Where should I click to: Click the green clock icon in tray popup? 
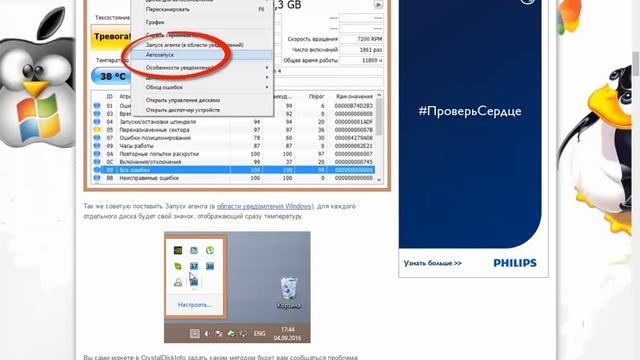point(210,250)
